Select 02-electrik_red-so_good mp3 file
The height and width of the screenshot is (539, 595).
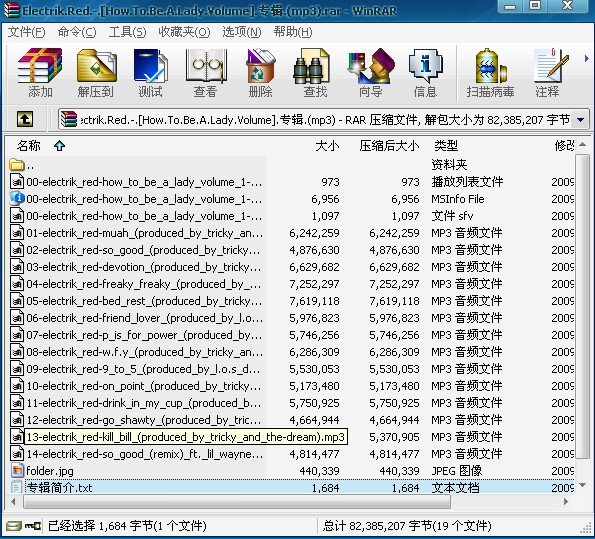143,250
